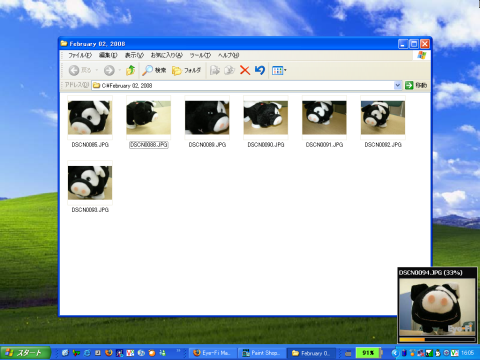Screen dimensions: 480x360
Task: Click the folder icon in title bar
Action: (64, 44)
